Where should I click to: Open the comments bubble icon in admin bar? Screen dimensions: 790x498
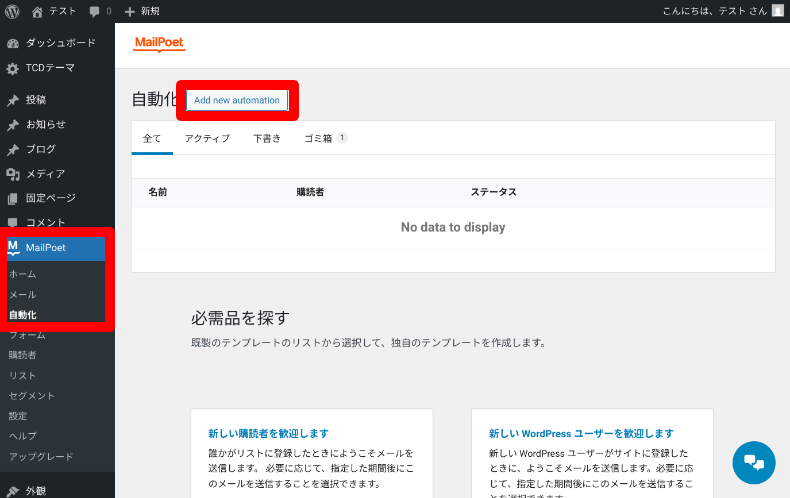coord(94,12)
